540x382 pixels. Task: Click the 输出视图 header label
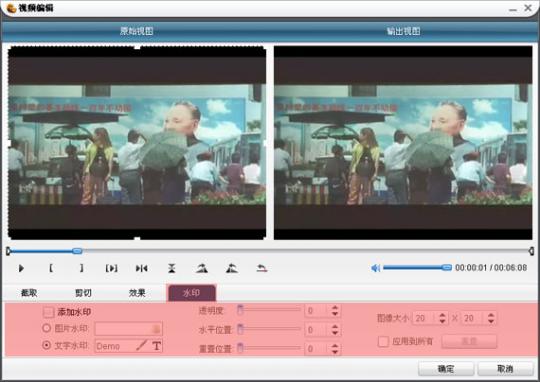pos(403,31)
